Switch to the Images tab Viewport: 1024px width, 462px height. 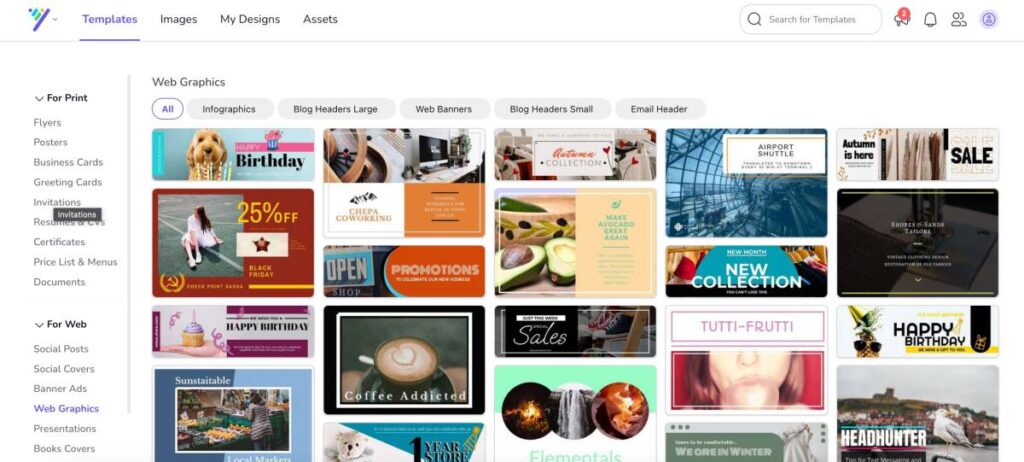click(178, 20)
